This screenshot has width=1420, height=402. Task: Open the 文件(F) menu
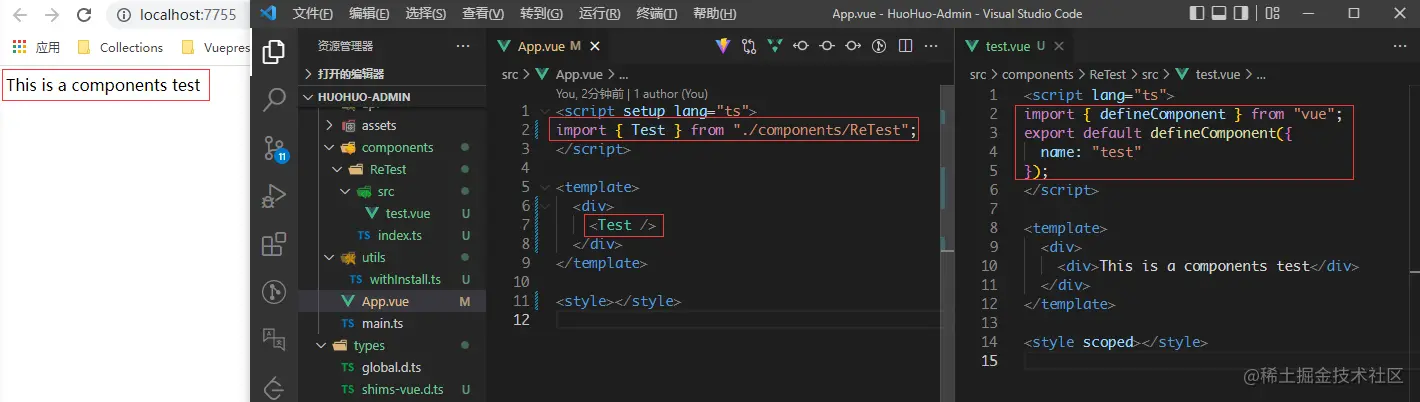[313, 14]
